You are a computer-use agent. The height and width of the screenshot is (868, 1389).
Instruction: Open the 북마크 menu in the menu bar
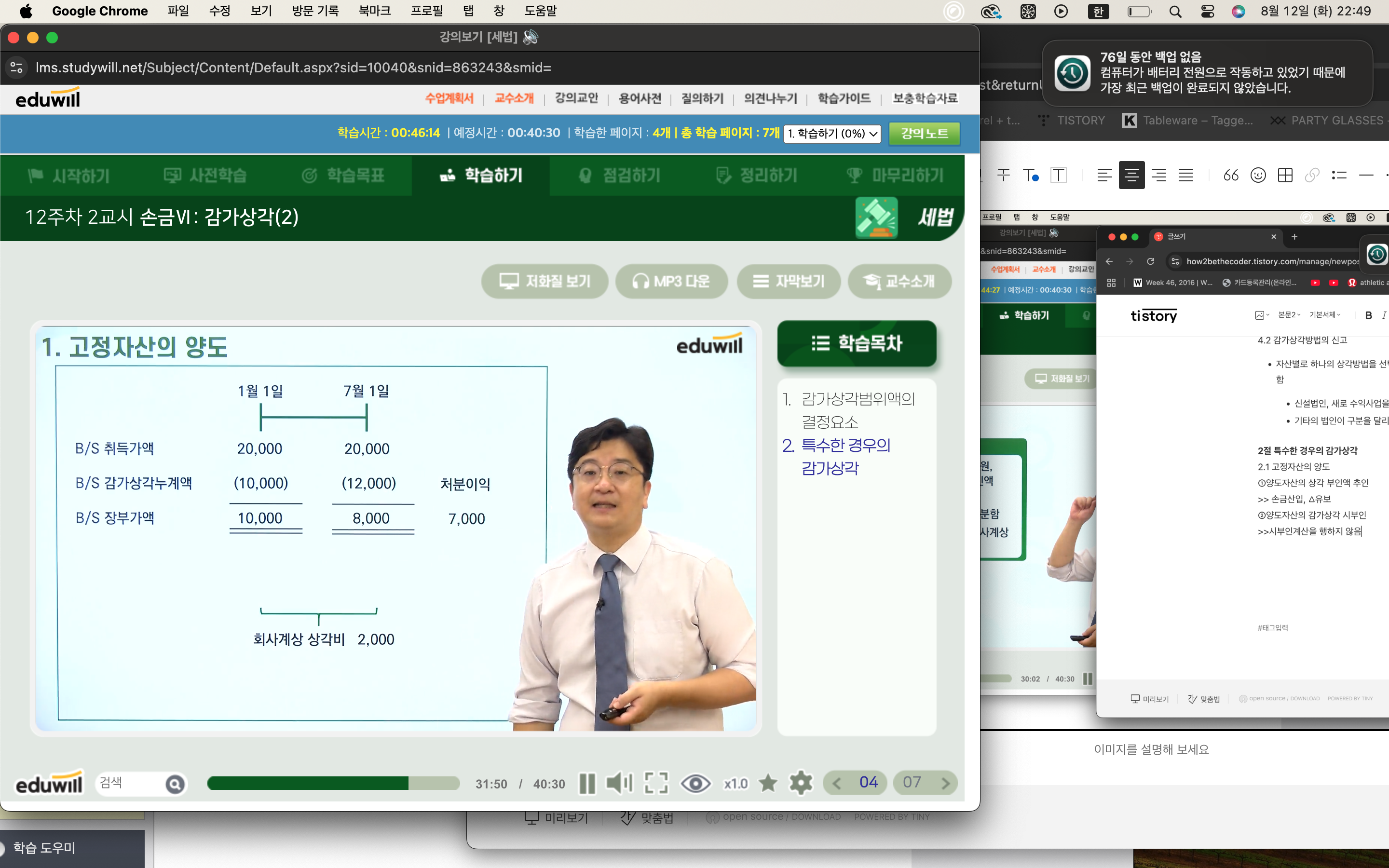[x=374, y=11]
